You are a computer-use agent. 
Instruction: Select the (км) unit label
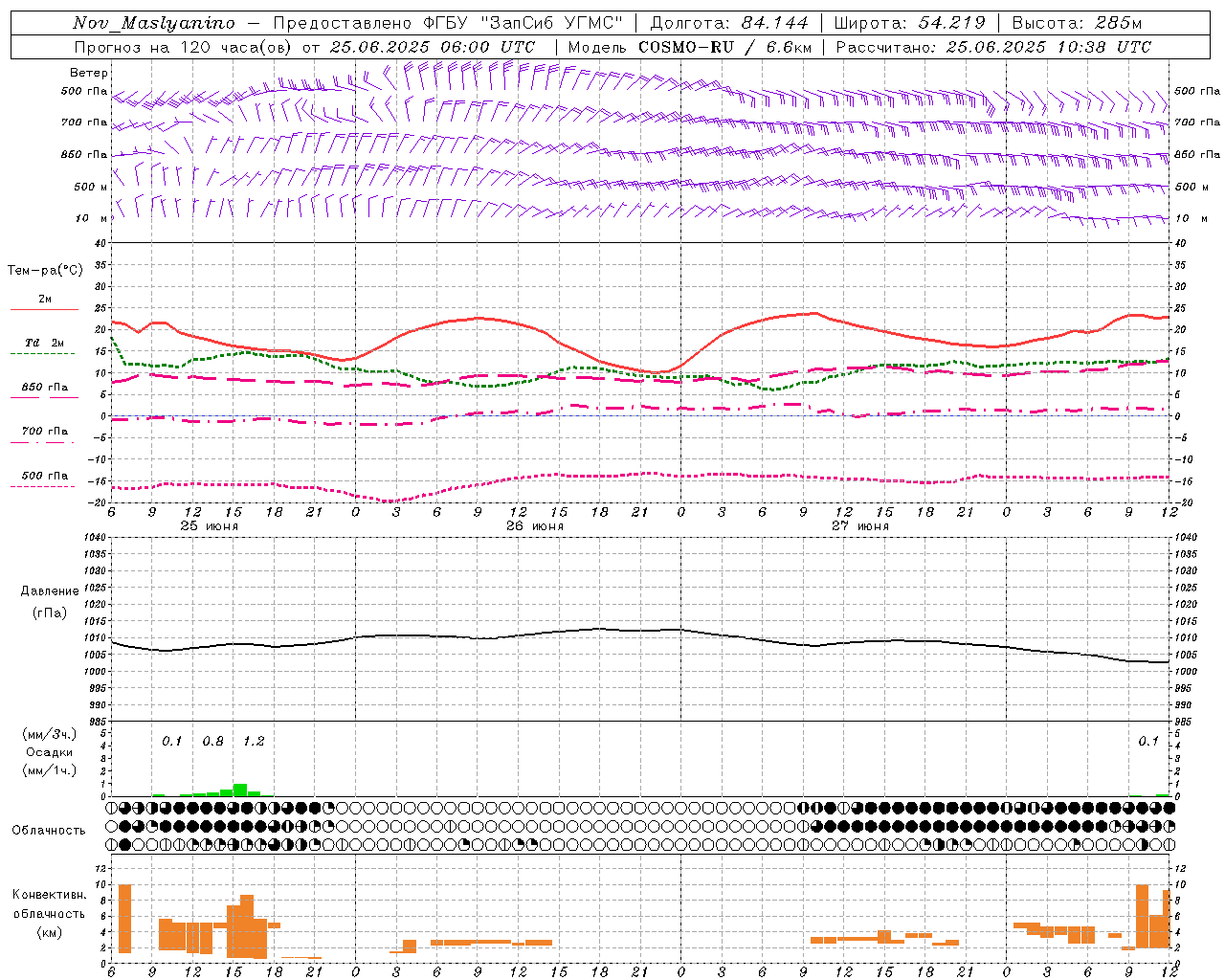pyautogui.click(x=49, y=931)
